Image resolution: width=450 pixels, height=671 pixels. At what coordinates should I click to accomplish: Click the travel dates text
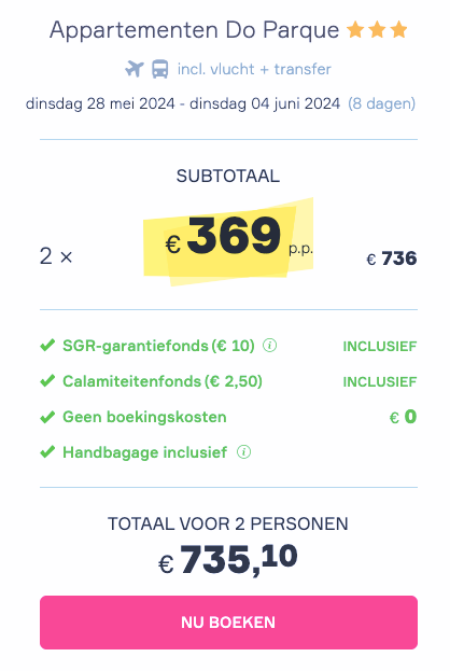pyautogui.click(x=183, y=104)
